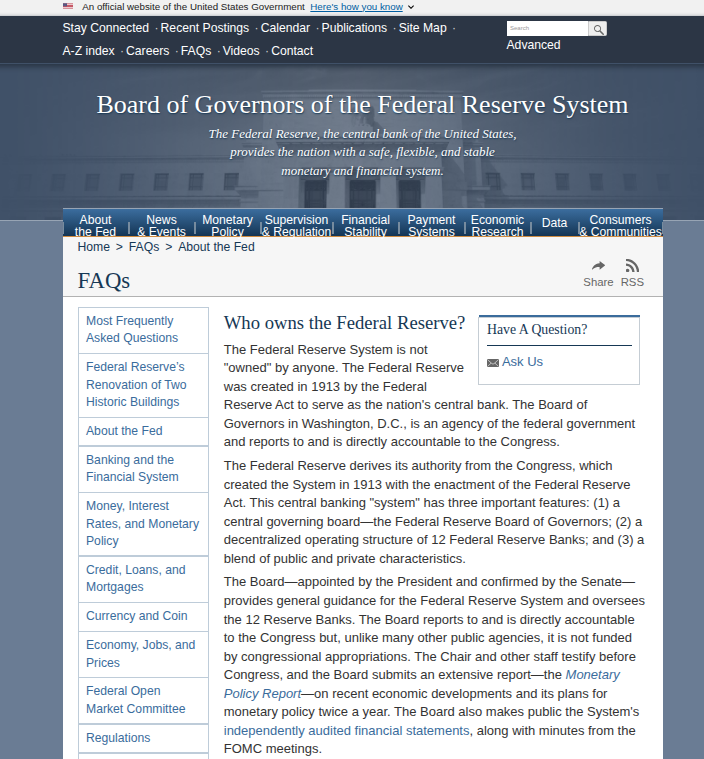Open Money, Interest Rates, and Monetary Policy
The image size is (704, 759).
tap(143, 524)
